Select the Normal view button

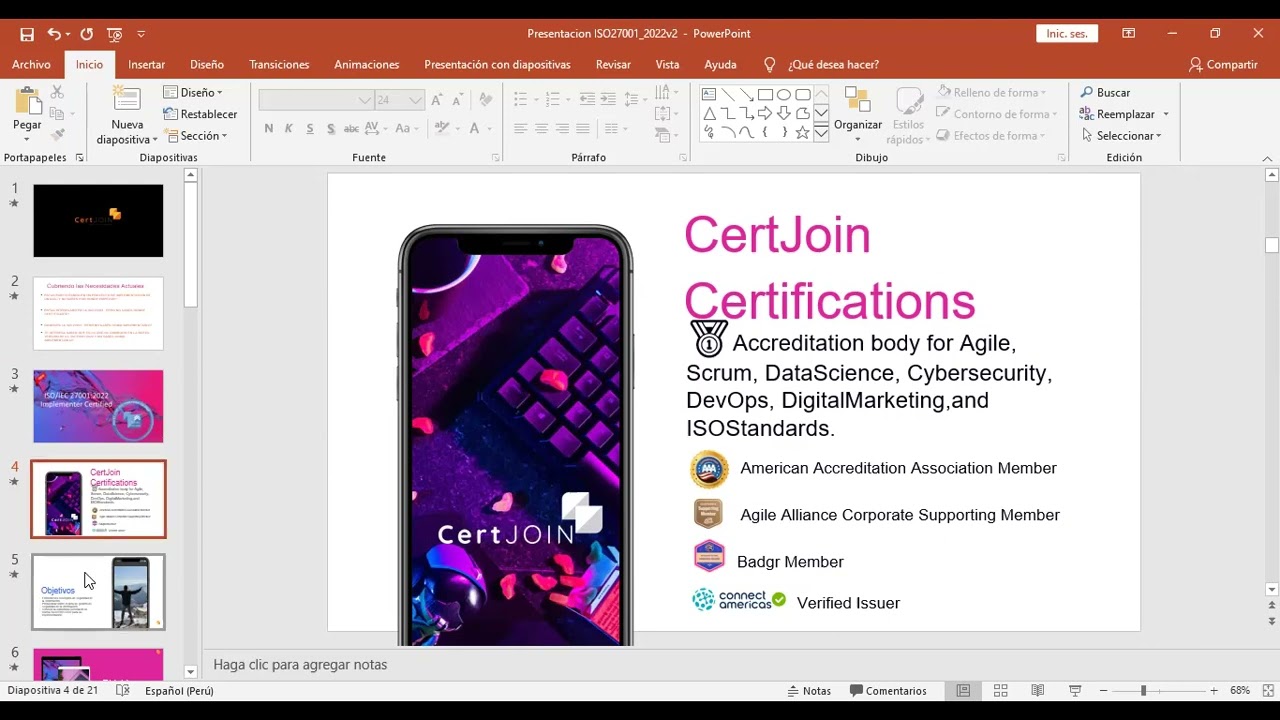pos(963,691)
